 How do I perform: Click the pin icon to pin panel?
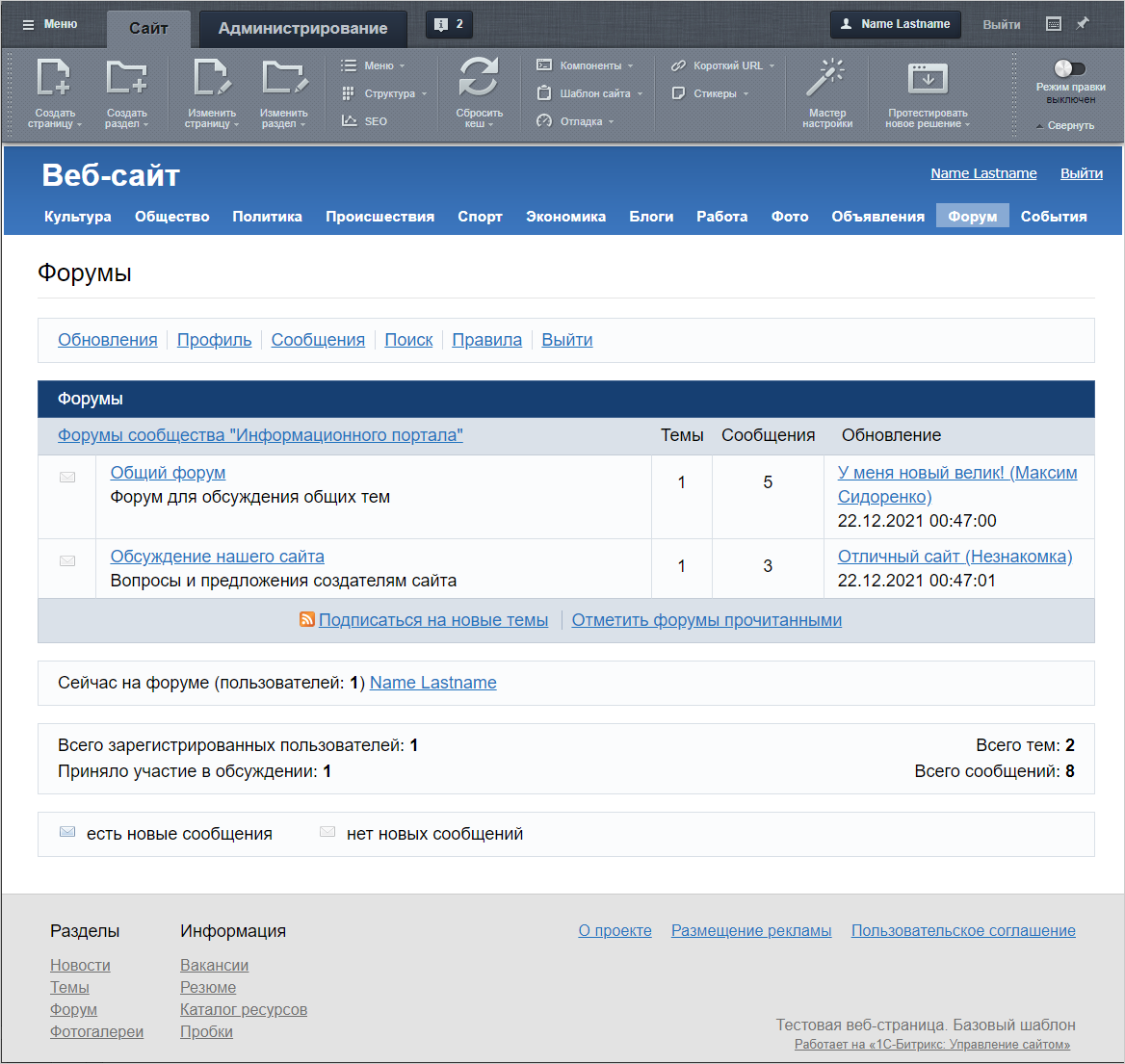[x=1083, y=24]
